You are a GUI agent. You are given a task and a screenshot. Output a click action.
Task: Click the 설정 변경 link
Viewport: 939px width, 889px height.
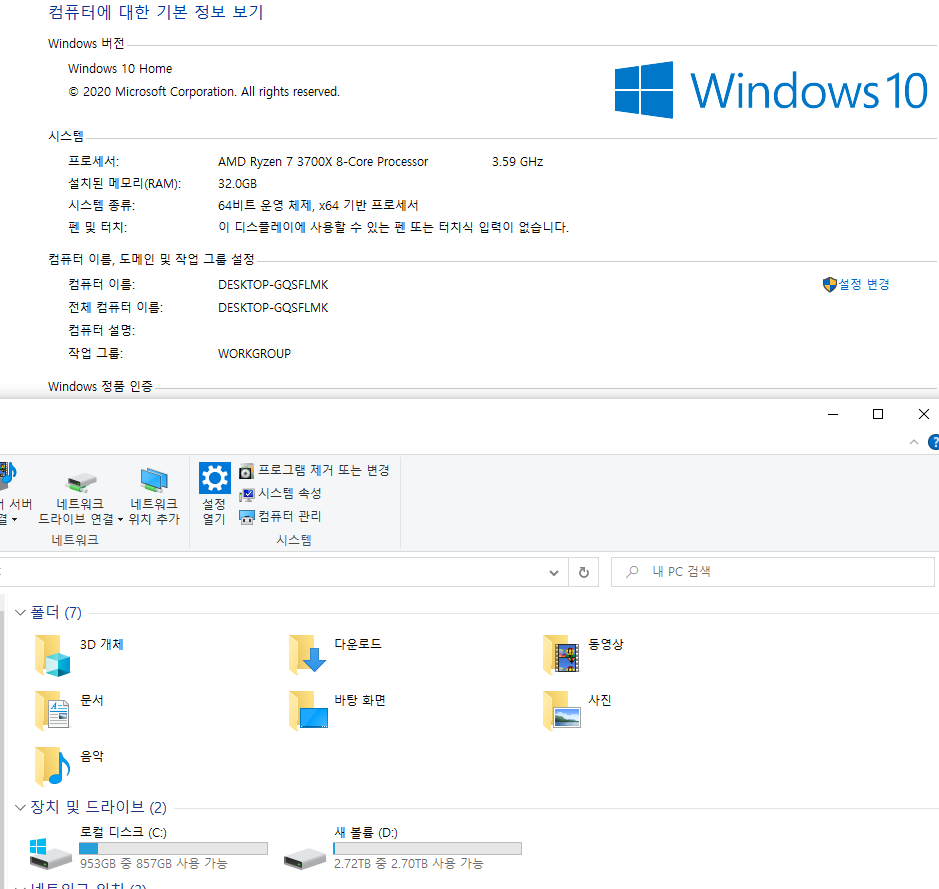click(x=864, y=284)
